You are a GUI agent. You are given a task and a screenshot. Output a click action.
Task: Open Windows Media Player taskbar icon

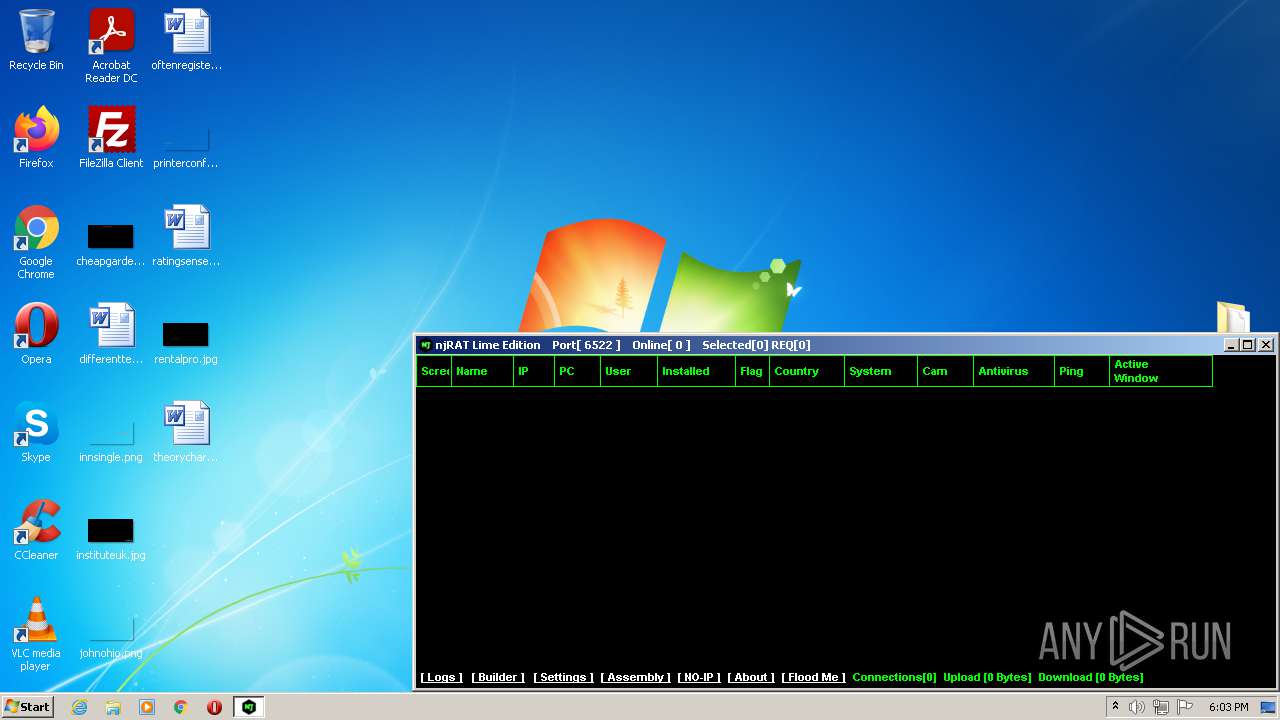(x=147, y=707)
